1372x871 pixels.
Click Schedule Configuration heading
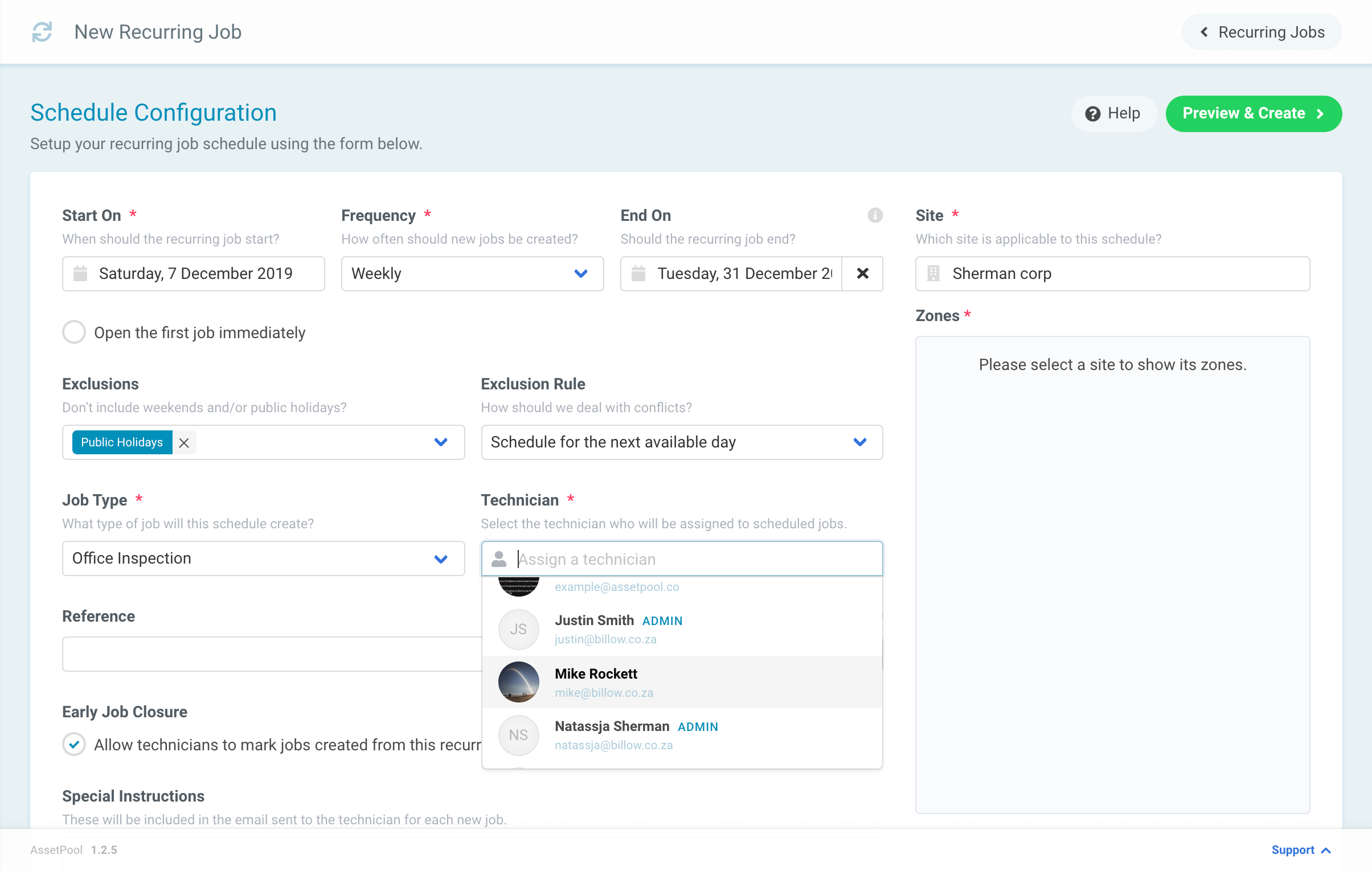click(153, 113)
